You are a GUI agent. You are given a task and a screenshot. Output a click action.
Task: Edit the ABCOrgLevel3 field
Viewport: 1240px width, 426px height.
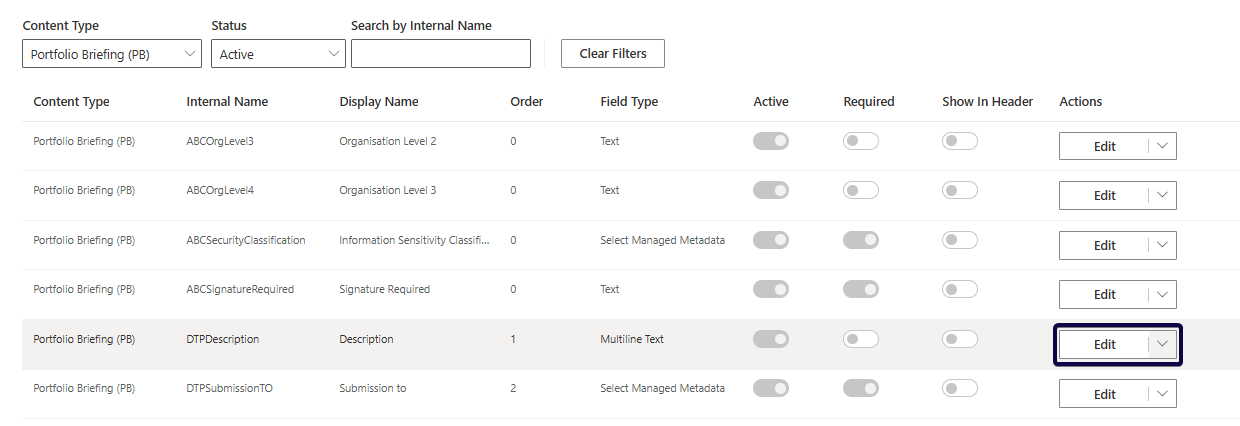coord(1103,146)
